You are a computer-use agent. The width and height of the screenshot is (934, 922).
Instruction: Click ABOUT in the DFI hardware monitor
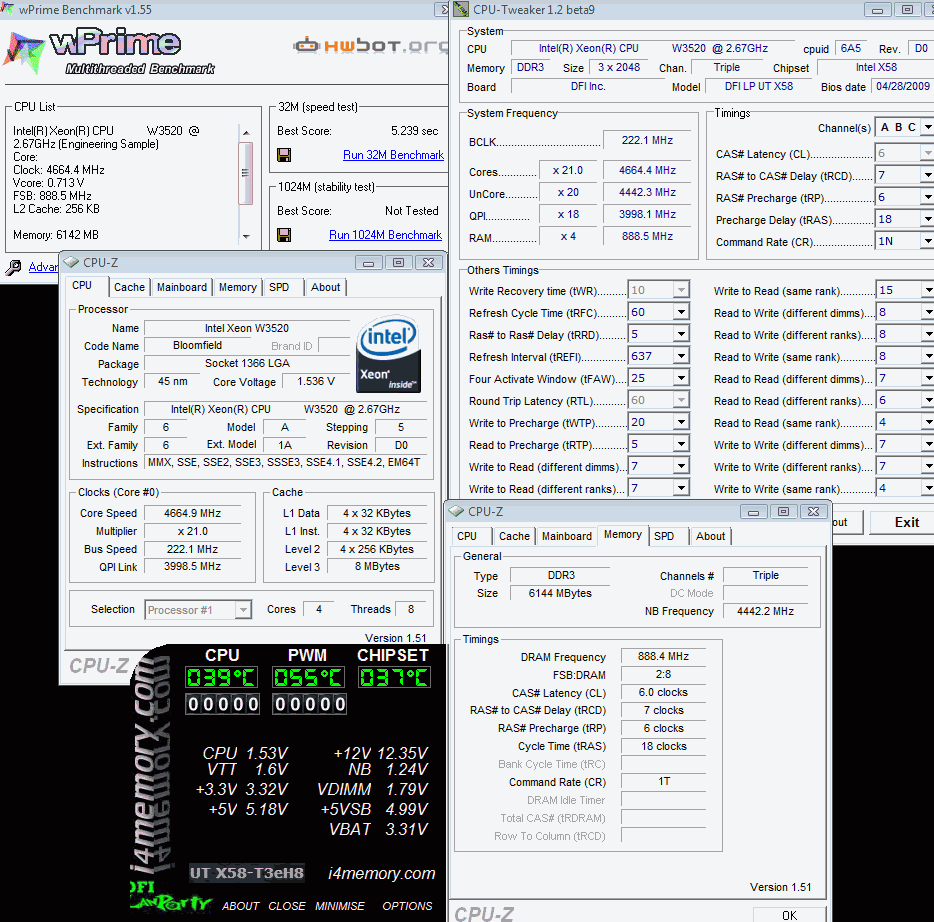(x=240, y=906)
